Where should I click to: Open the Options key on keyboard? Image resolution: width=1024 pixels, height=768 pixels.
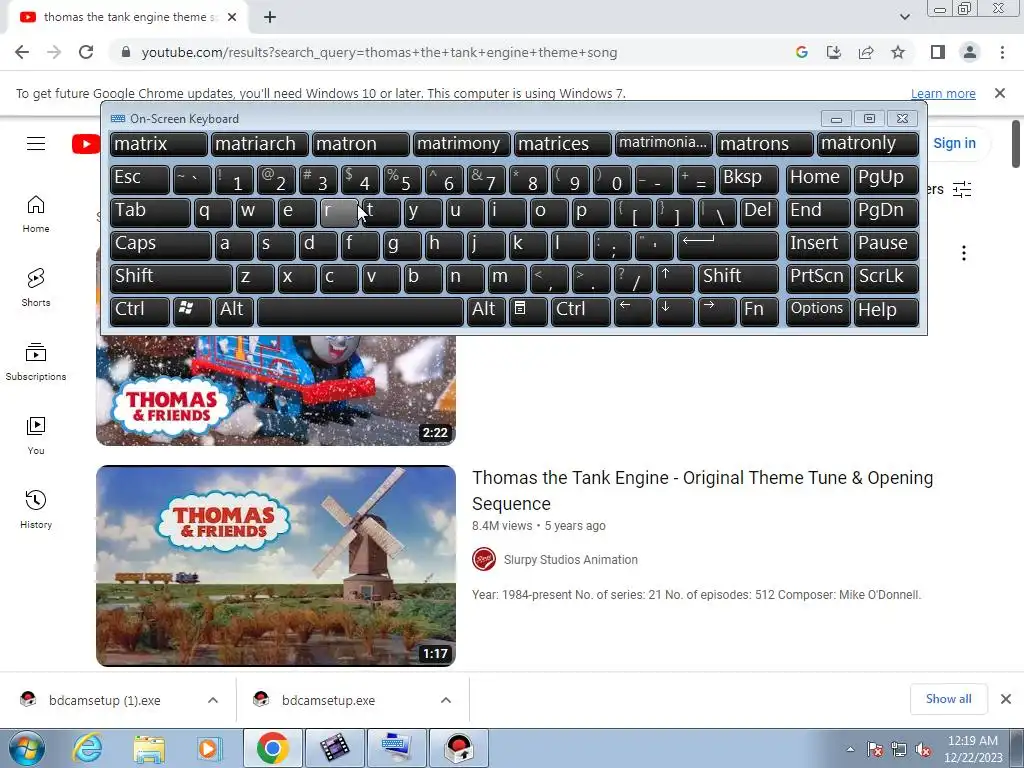pos(818,311)
